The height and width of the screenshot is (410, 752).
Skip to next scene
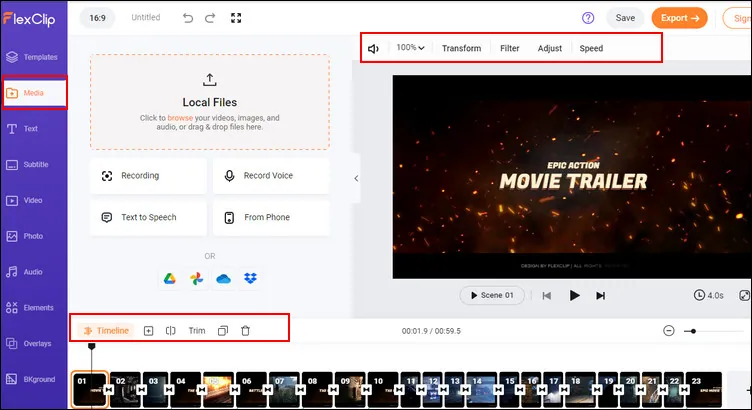click(600, 295)
